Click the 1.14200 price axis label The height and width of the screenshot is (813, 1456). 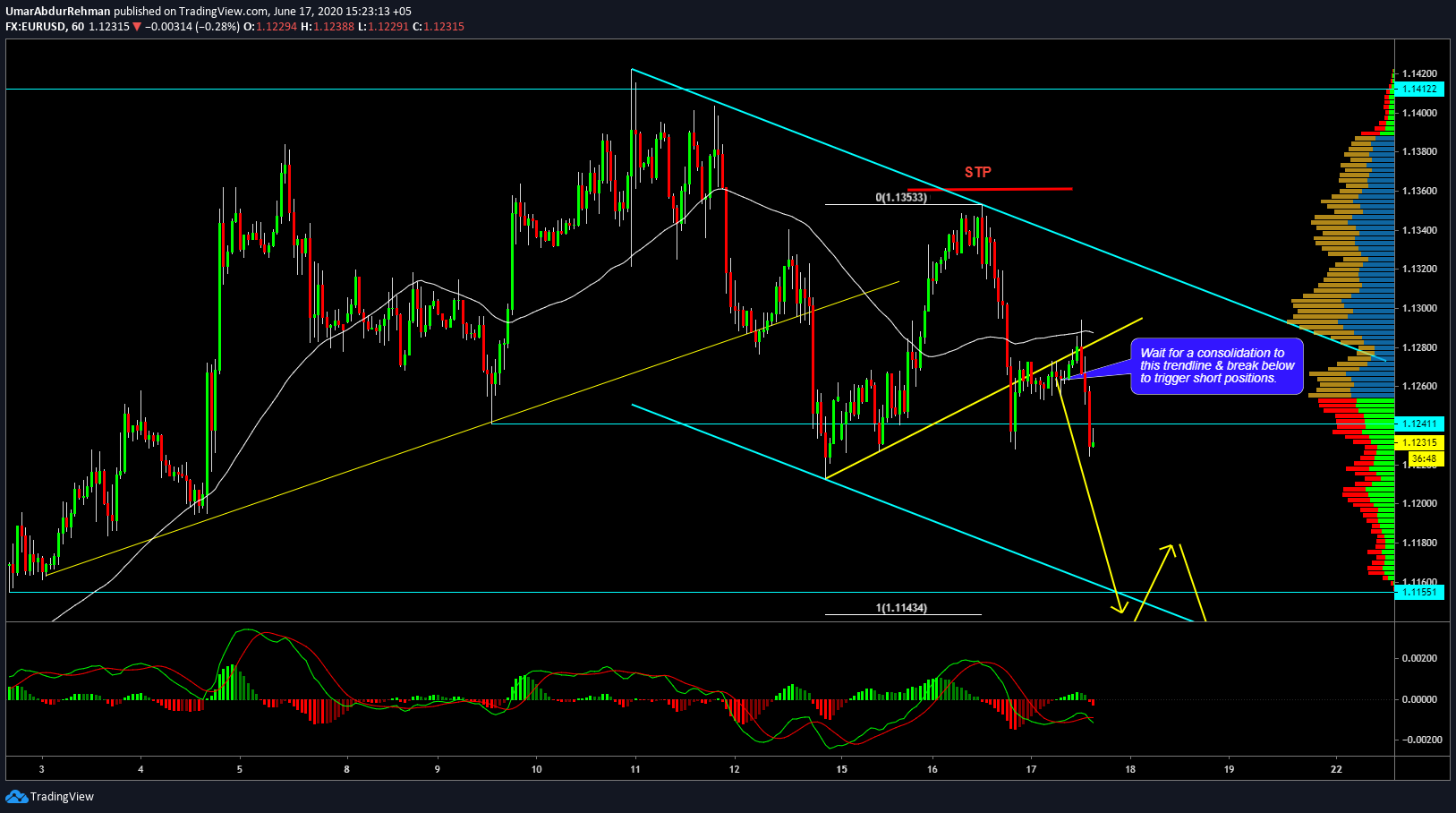[x=1419, y=73]
